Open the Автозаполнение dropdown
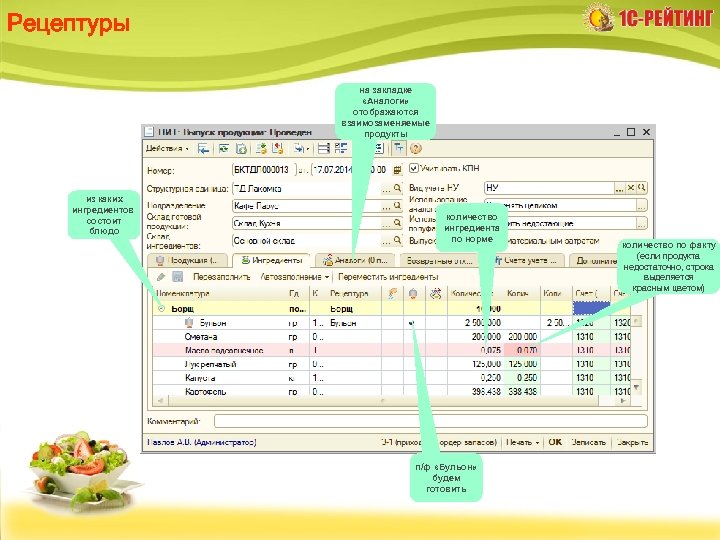Viewport: 720px width, 540px height. click(295, 277)
